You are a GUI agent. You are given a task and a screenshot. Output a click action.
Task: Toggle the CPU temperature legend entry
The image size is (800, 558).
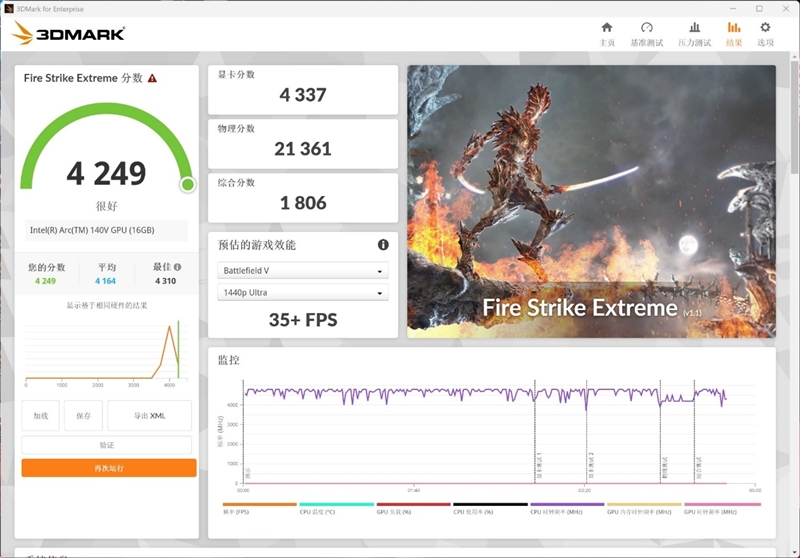(336, 509)
